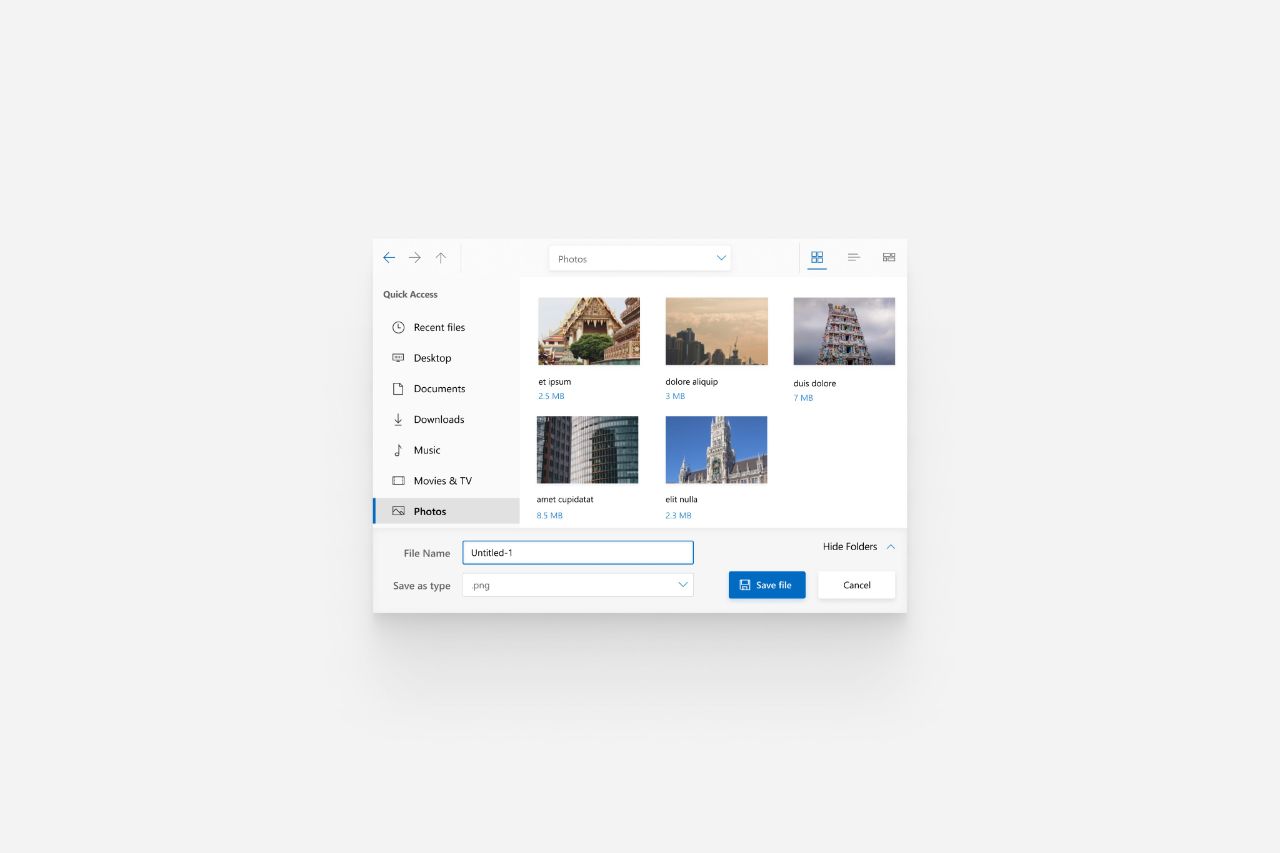Click the Hide Folders link
This screenshot has height=853, width=1280.
[850, 547]
